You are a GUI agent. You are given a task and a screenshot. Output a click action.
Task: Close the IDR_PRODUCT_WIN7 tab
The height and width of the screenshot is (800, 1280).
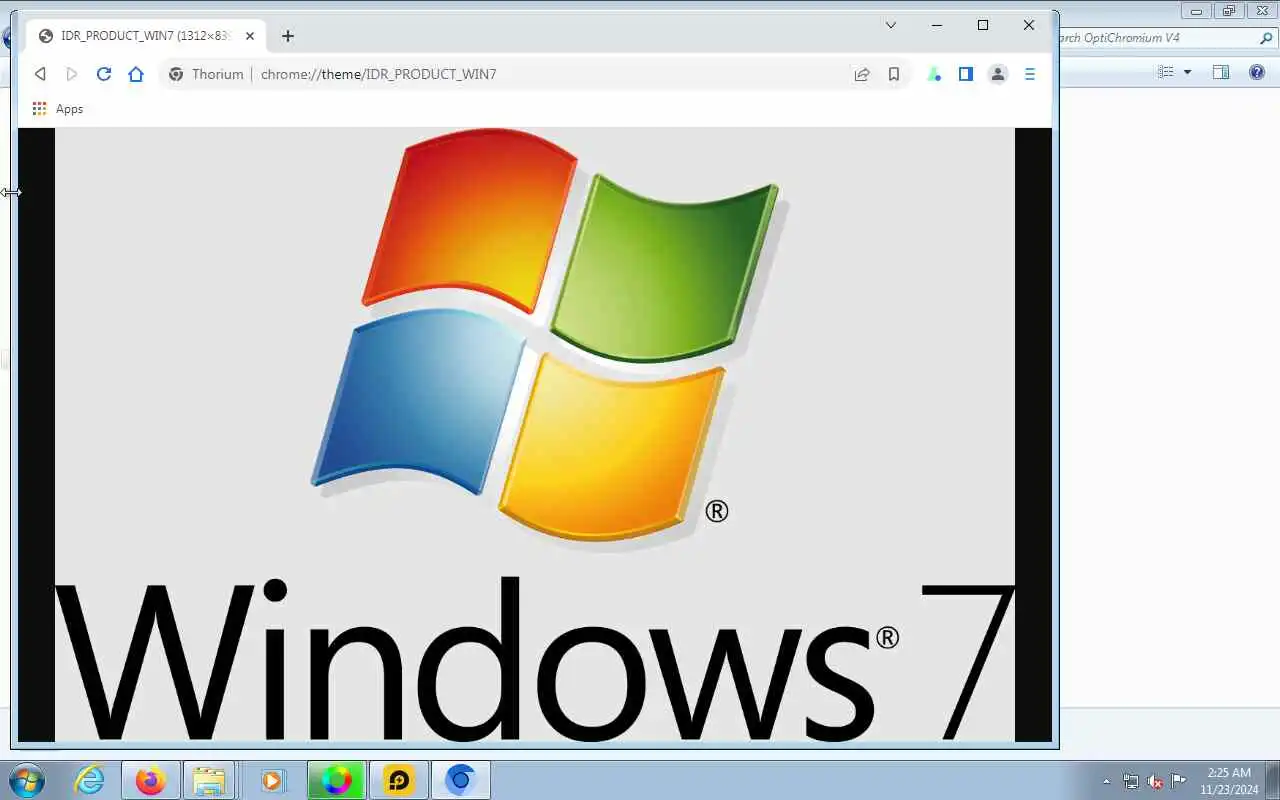[250, 36]
